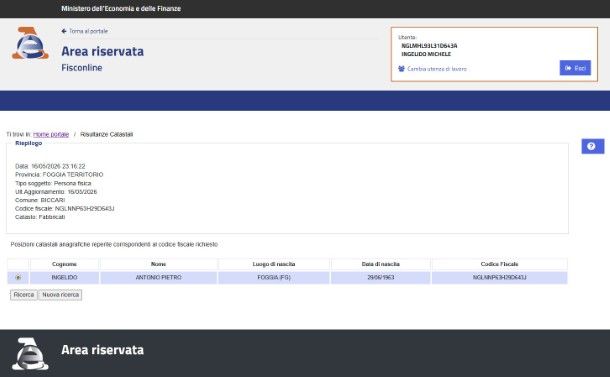Click the users icon beside Cambia utenza
Viewport: 610px width, 377px height.
(401, 68)
